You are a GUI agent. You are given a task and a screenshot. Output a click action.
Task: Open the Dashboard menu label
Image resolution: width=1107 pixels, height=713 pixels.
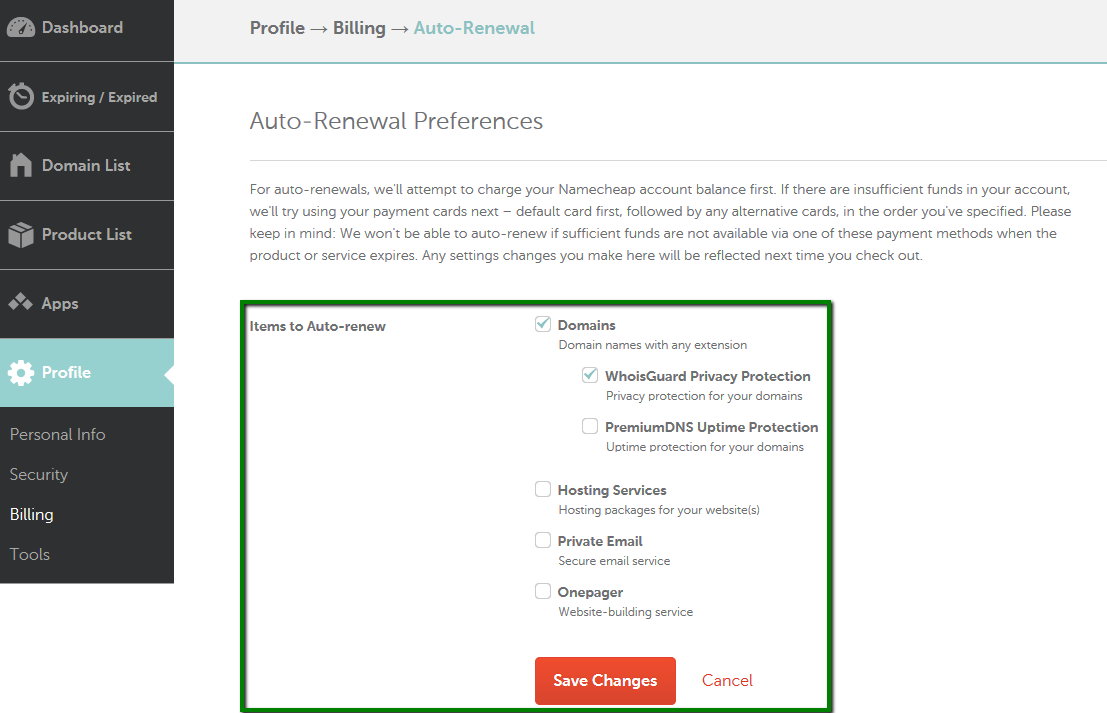pyautogui.click(x=82, y=28)
